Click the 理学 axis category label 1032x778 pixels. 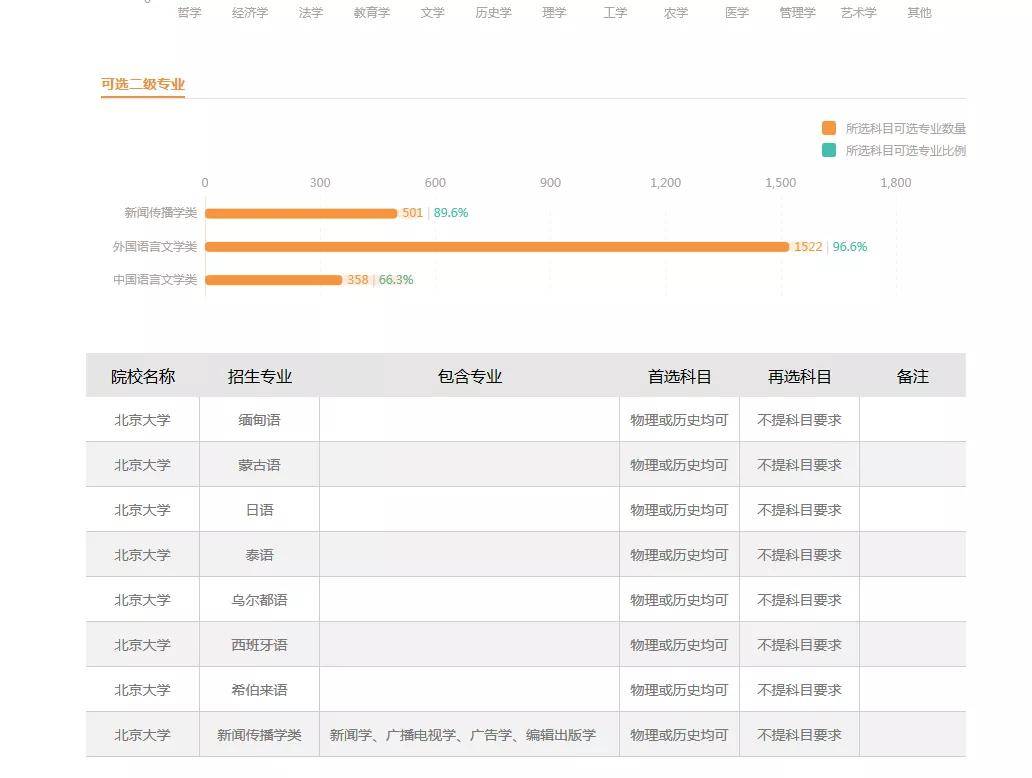point(554,13)
